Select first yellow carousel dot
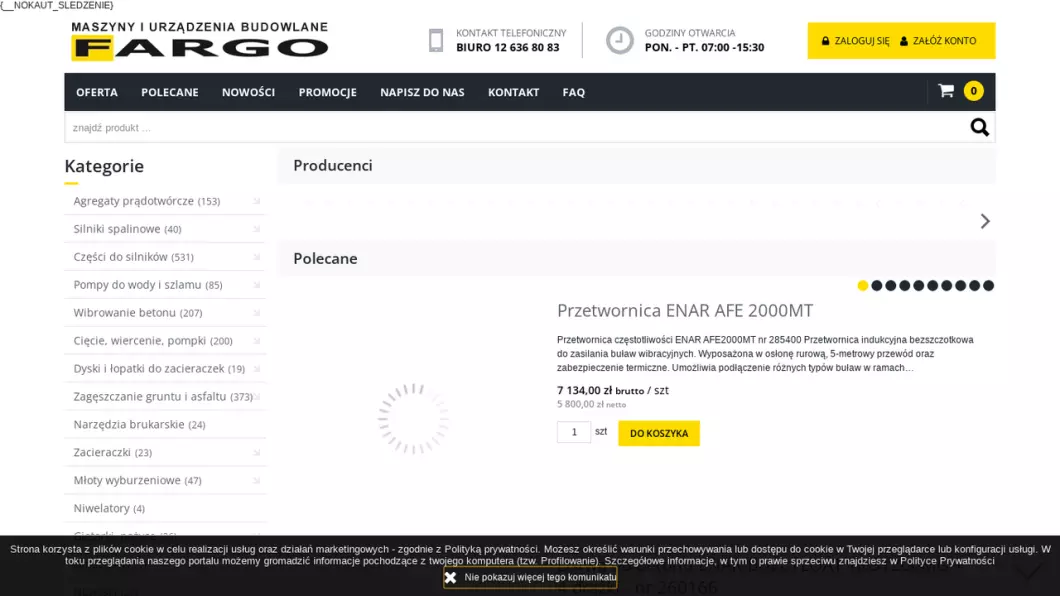Screen dimensions: 1060x596 tap(863, 286)
